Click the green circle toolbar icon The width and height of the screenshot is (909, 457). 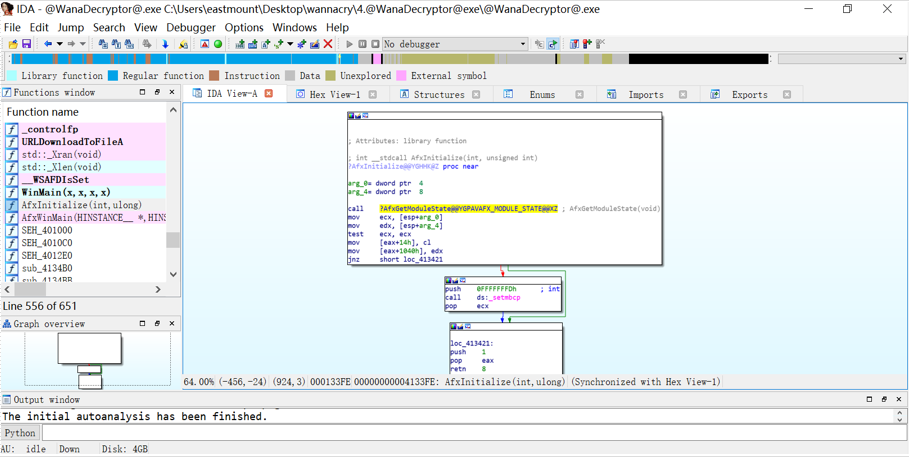(218, 44)
